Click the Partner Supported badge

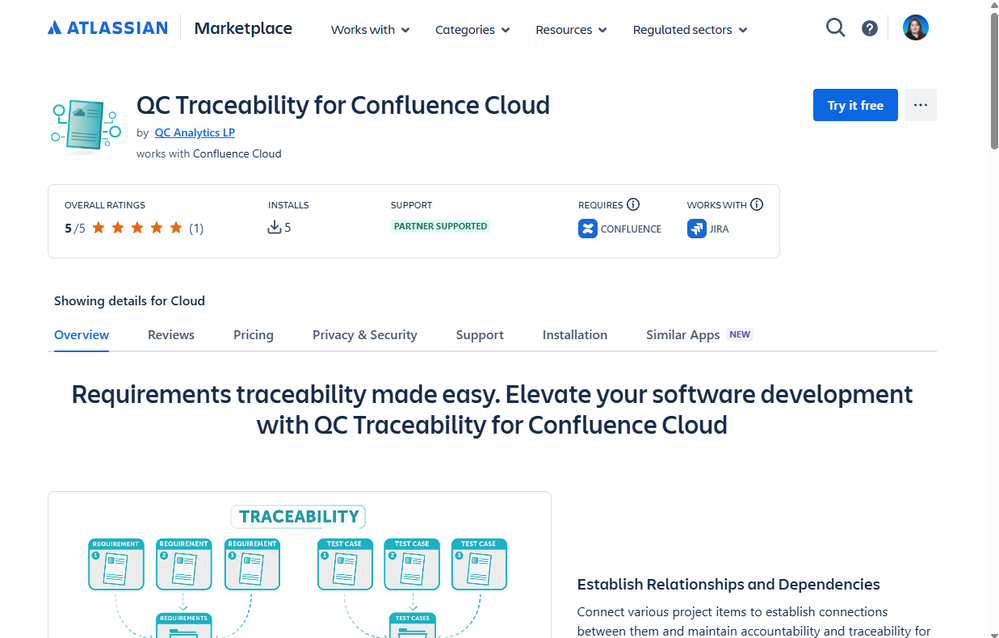click(x=440, y=226)
